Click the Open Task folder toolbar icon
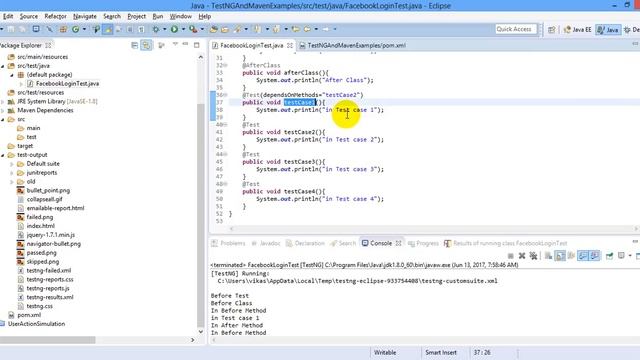 pos(225,29)
